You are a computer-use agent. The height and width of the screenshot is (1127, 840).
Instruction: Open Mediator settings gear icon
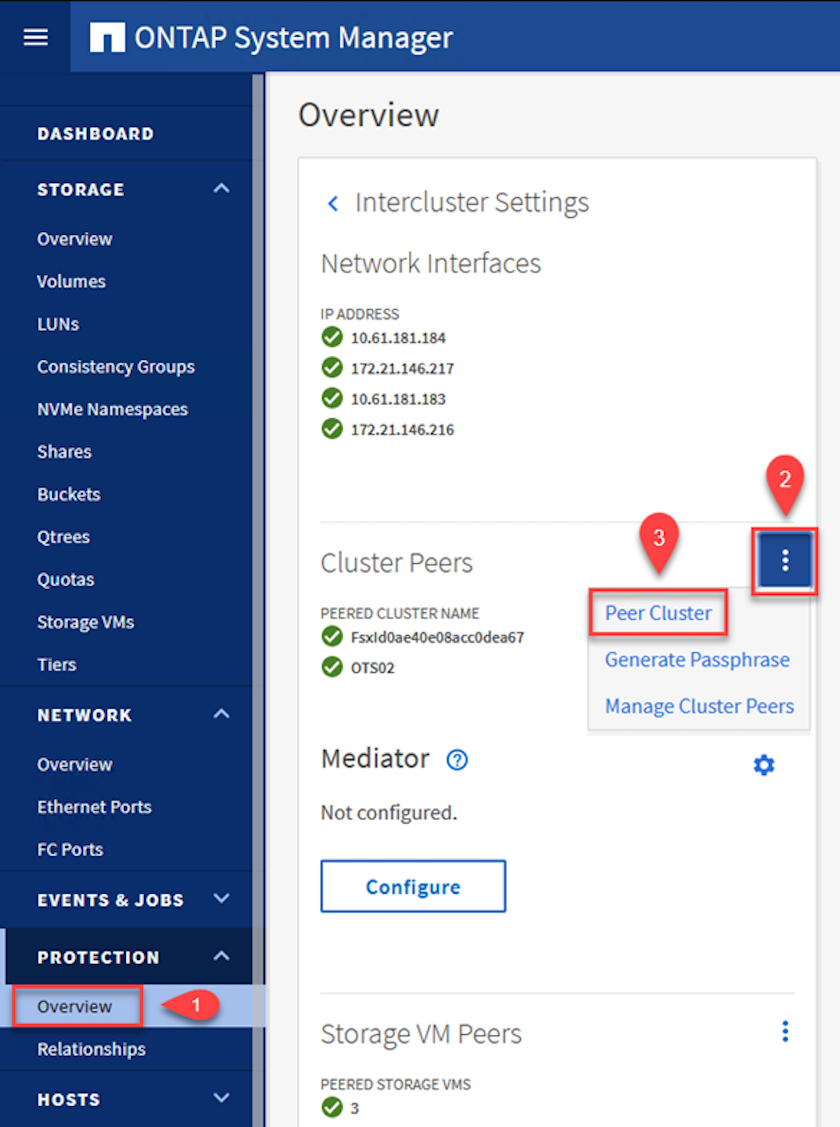pyautogui.click(x=764, y=765)
